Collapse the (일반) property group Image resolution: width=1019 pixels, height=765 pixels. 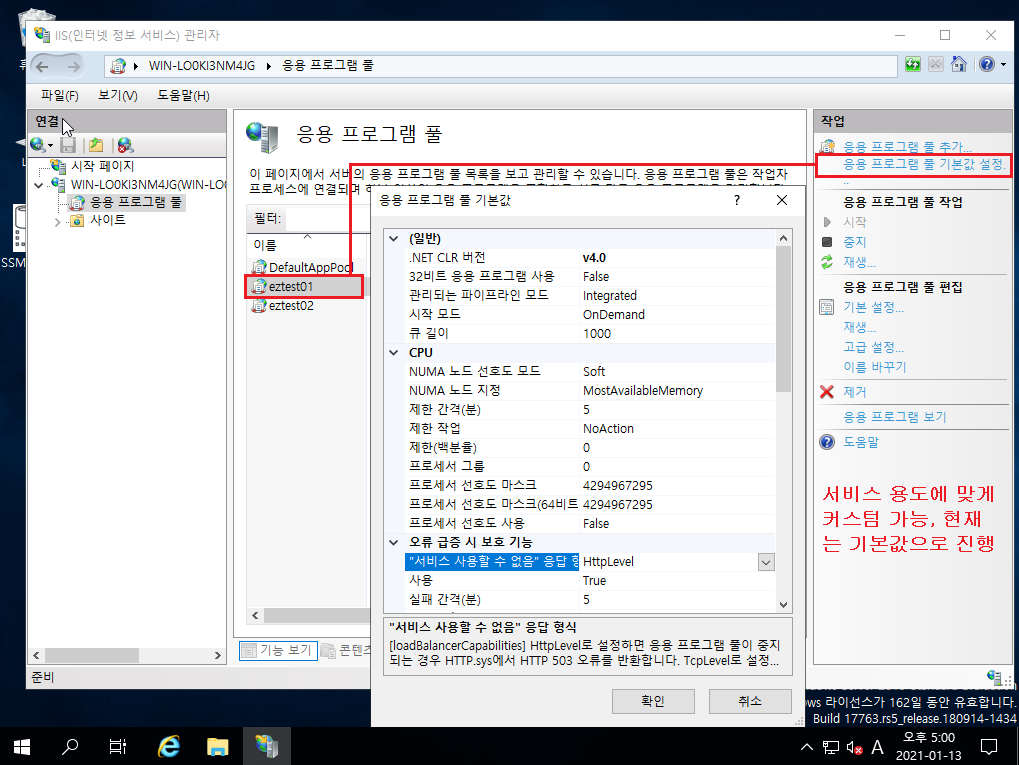(x=394, y=239)
